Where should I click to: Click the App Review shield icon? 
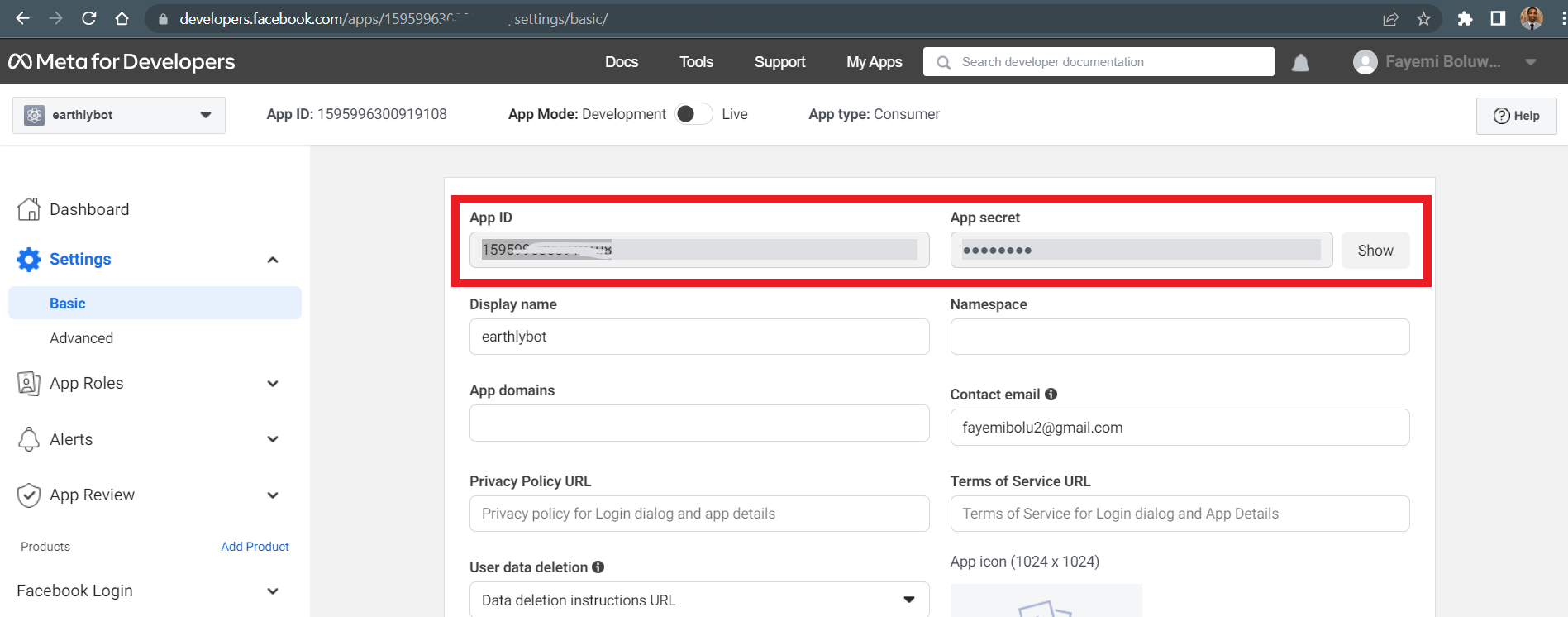(x=29, y=495)
